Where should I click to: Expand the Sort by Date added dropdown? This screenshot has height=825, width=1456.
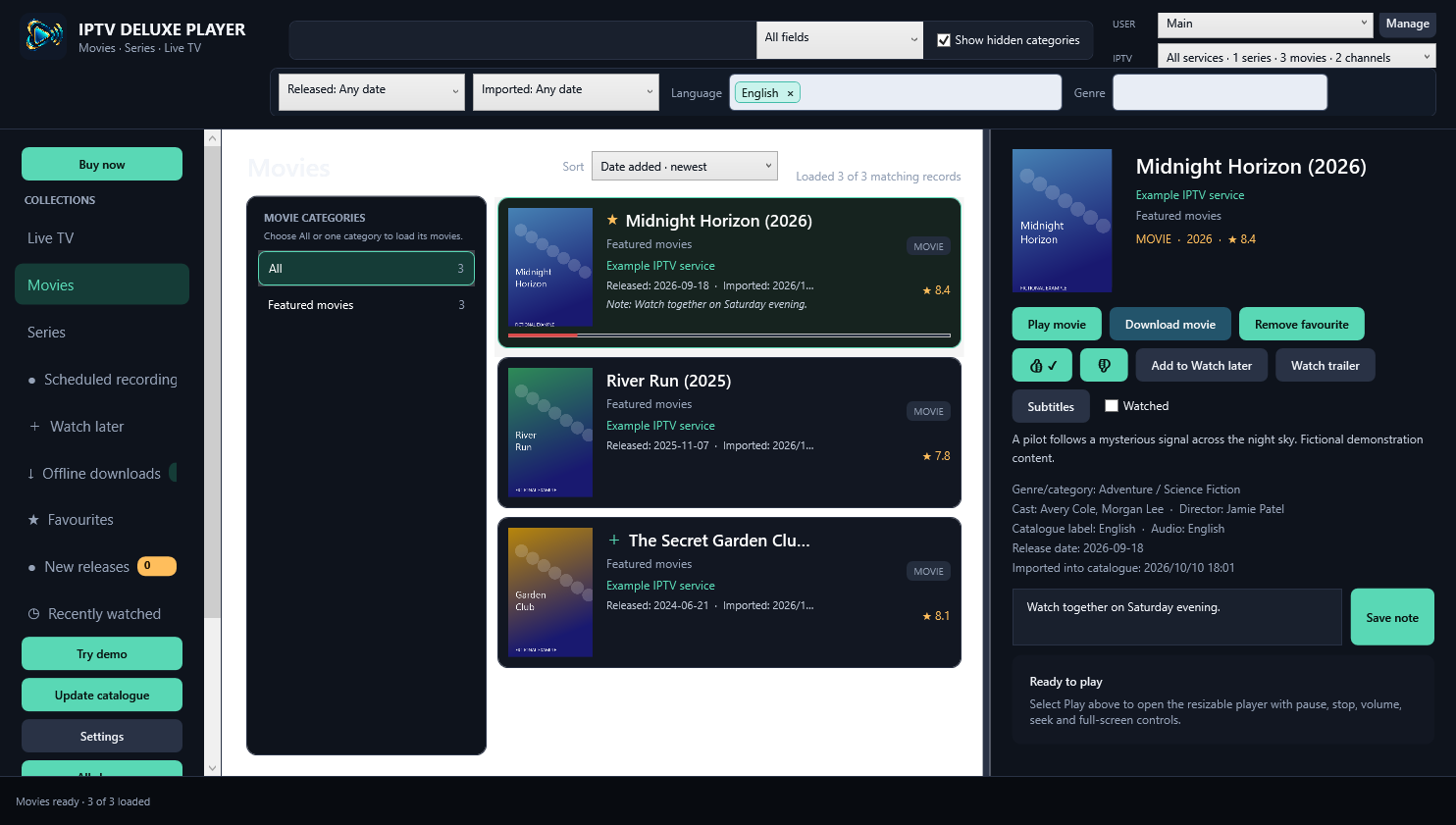point(685,166)
